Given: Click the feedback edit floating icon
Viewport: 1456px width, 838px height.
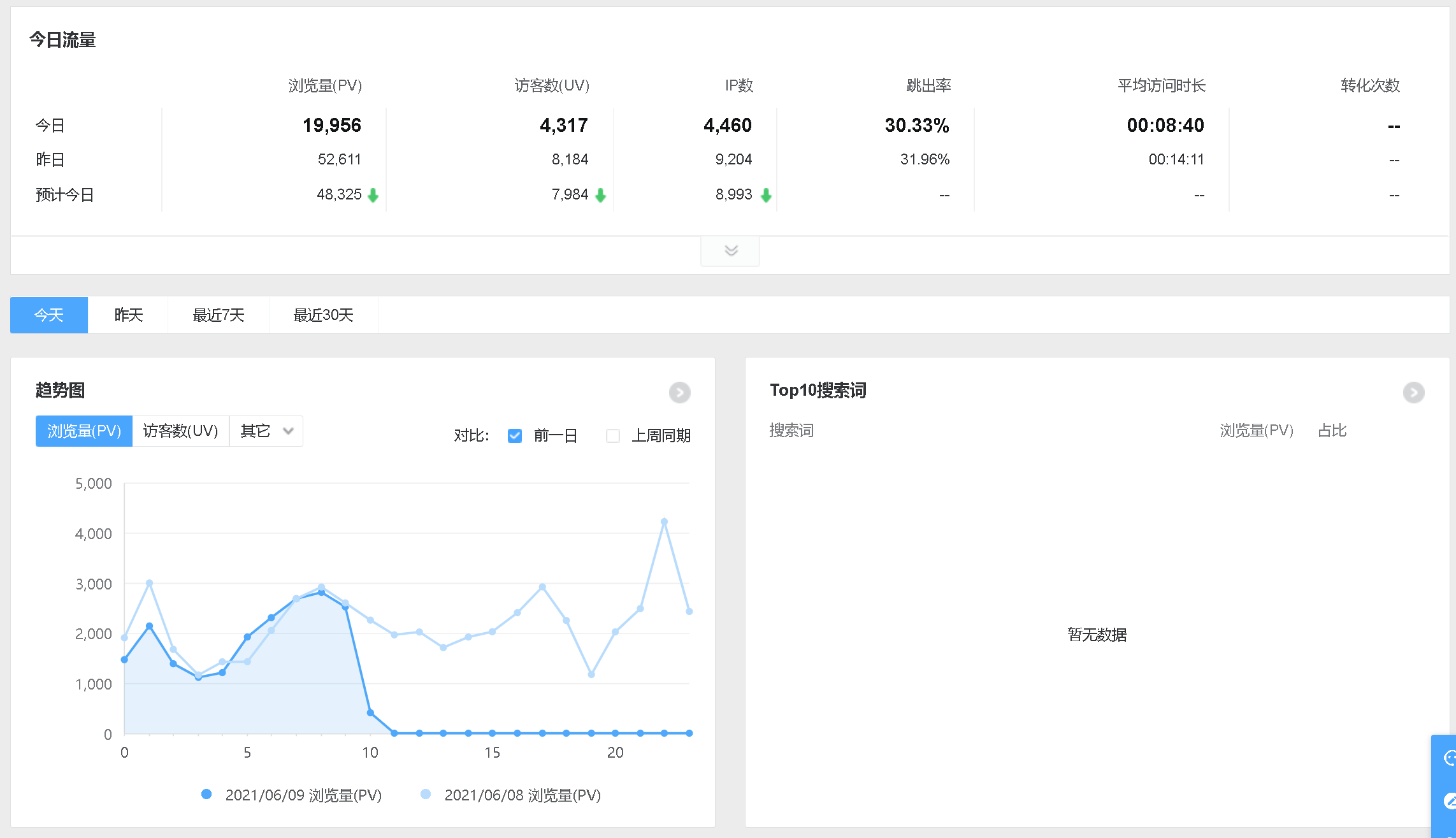Looking at the screenshot, I should (1449, 801).
